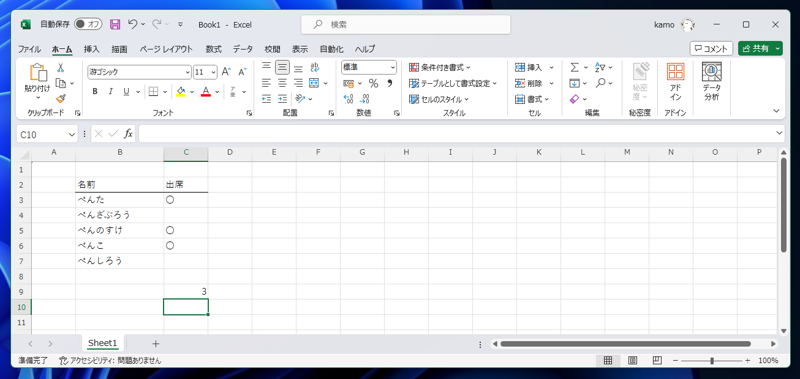Viewport: 800px width, 379px height.
Task: Collapse the ribbon with bottom-right chevron
Action: click(777, 111)
